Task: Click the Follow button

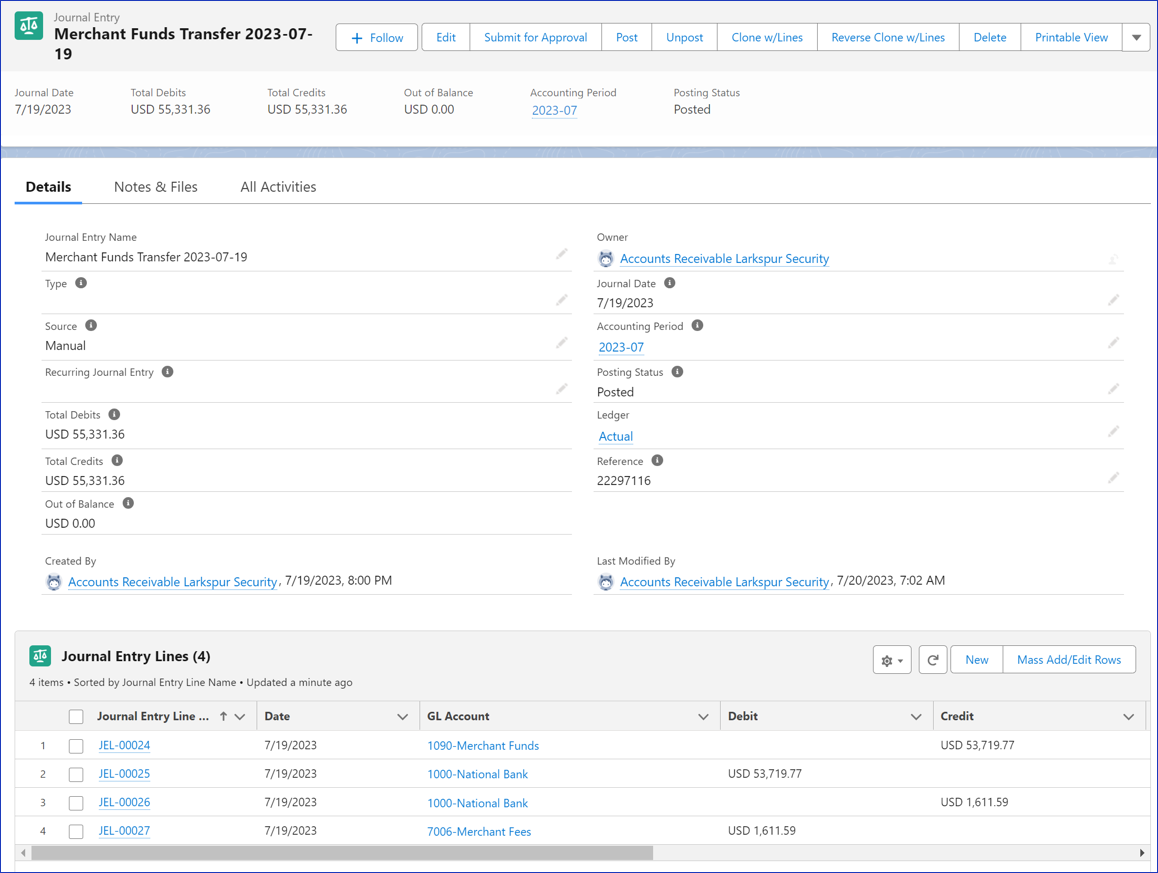Action: (377, 37)
